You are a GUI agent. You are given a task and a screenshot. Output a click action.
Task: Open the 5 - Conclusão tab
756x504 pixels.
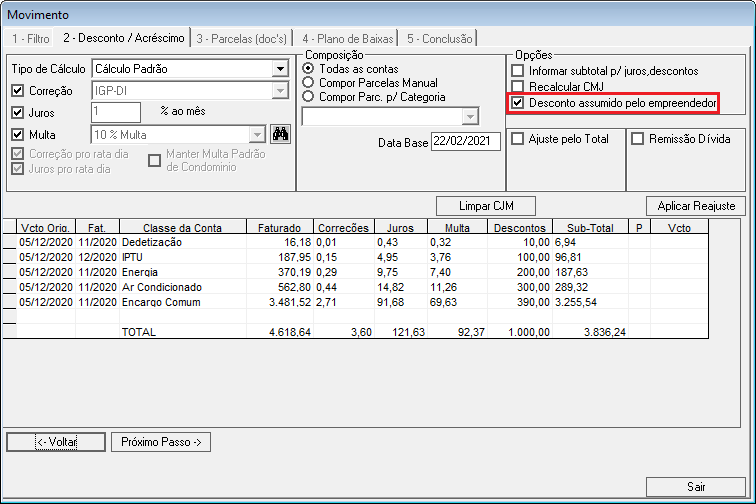439,39
